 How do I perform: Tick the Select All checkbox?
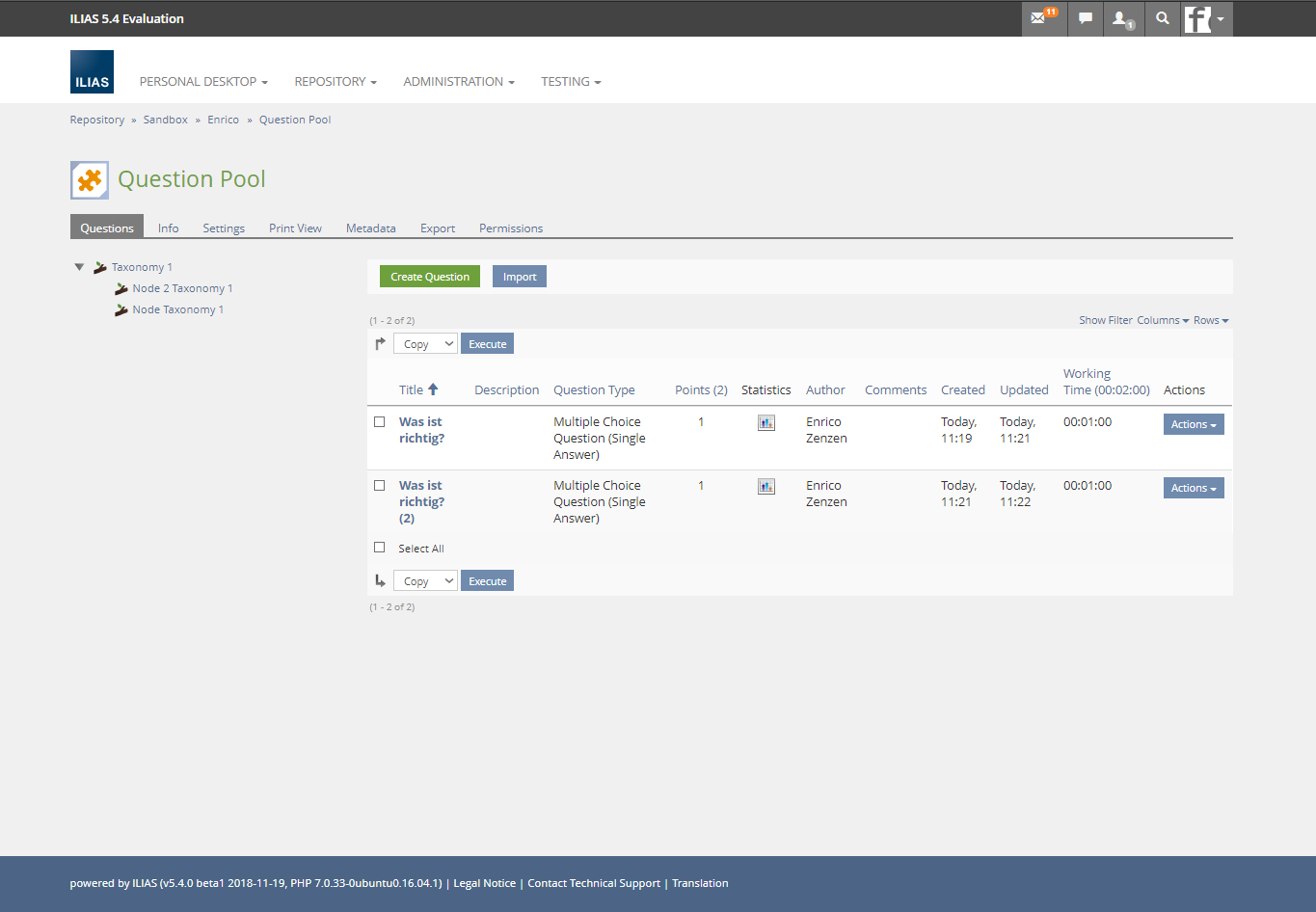coord(380,548)
